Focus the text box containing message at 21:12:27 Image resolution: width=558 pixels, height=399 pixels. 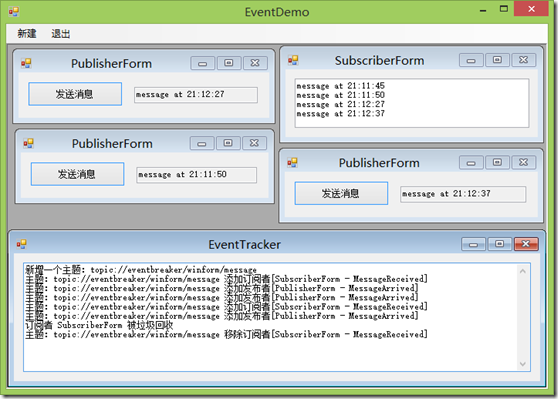(x=196, y=95)
